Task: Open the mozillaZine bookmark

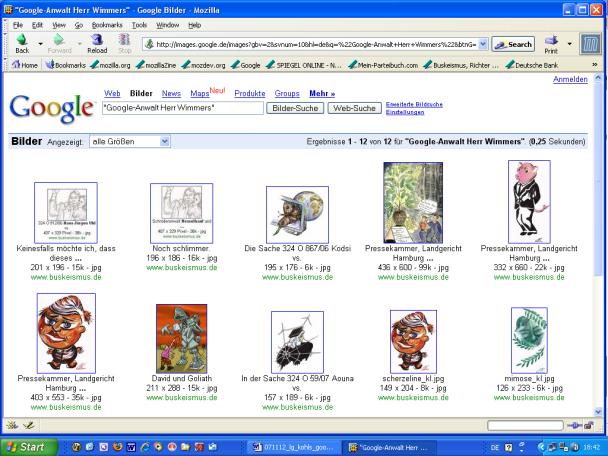Action: coord(156,65)
